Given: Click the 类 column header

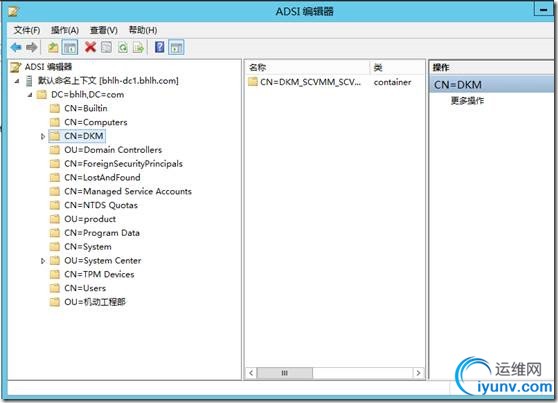Looking at the screenshot, I should point(397,67).
